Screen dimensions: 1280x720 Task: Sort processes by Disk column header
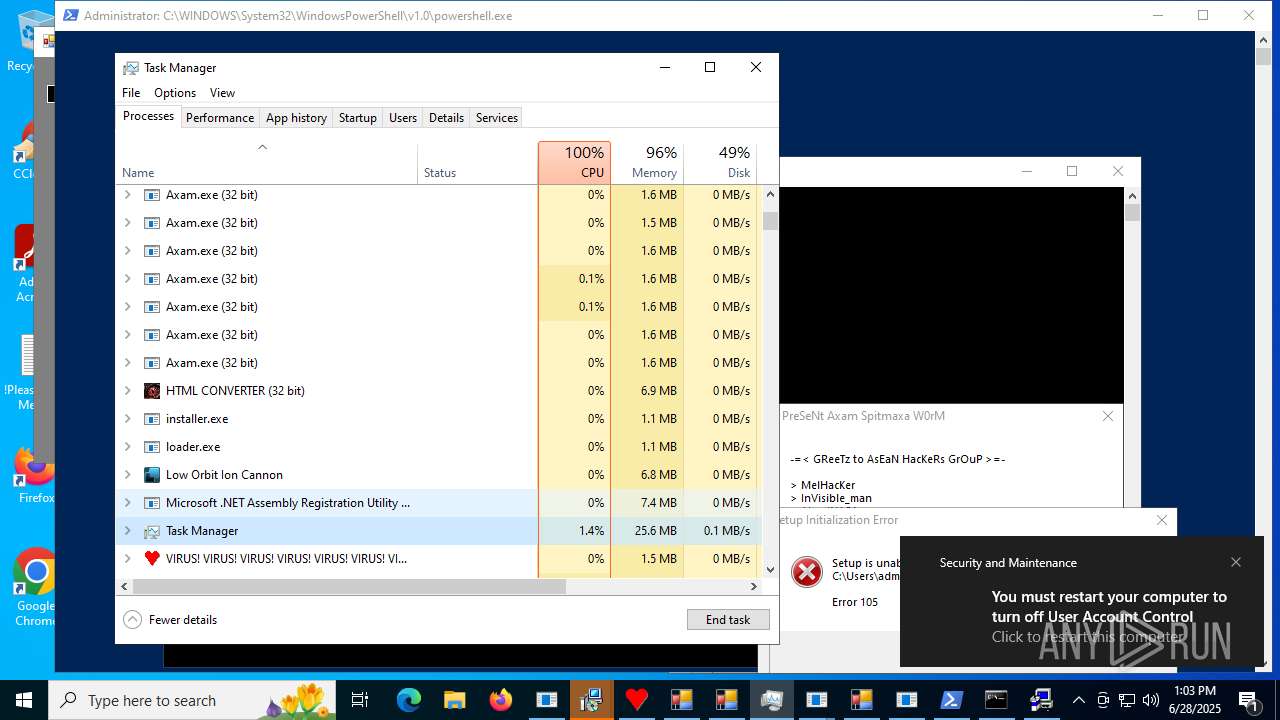click(x=720, y=162)
